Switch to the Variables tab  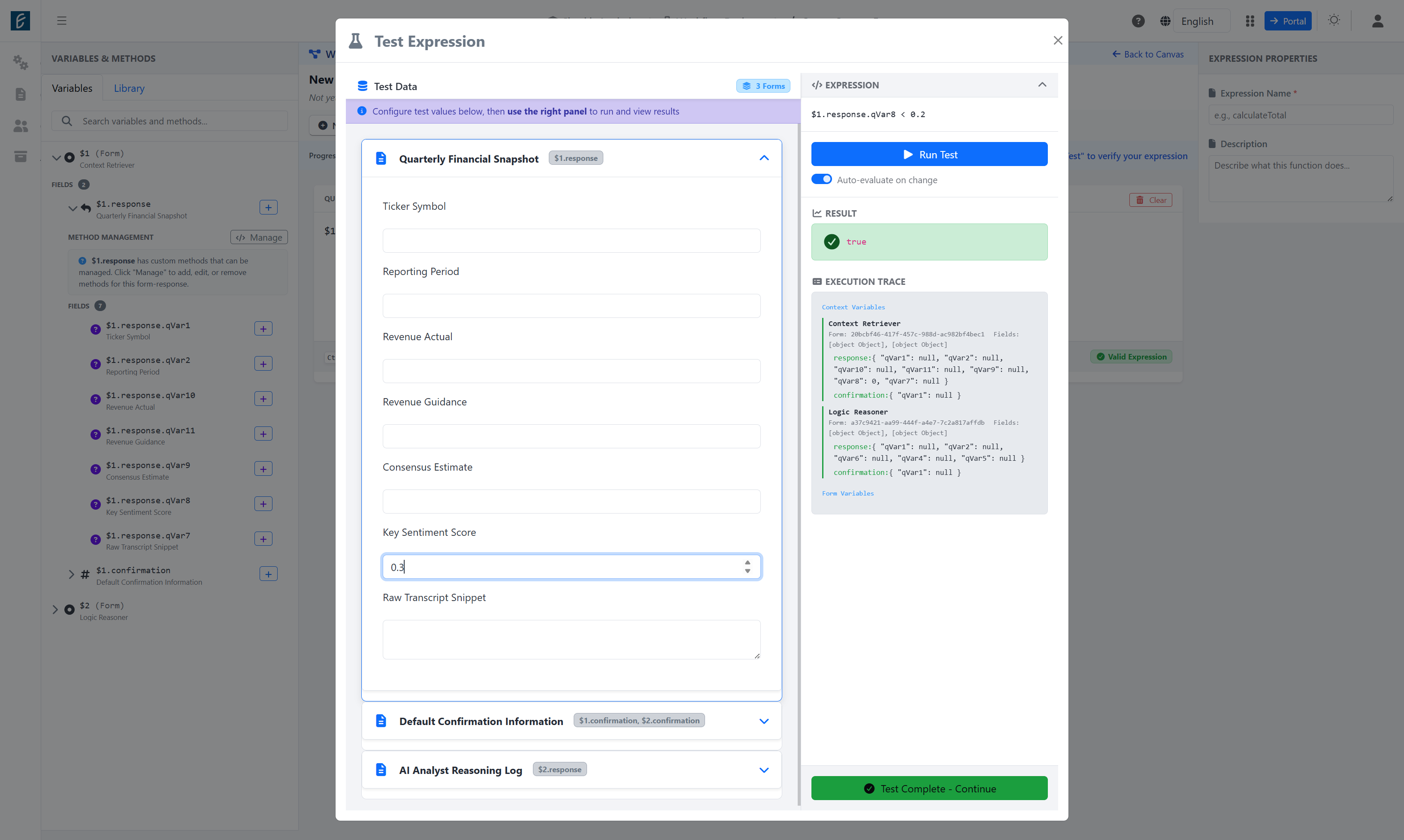(x=72, y=88)
